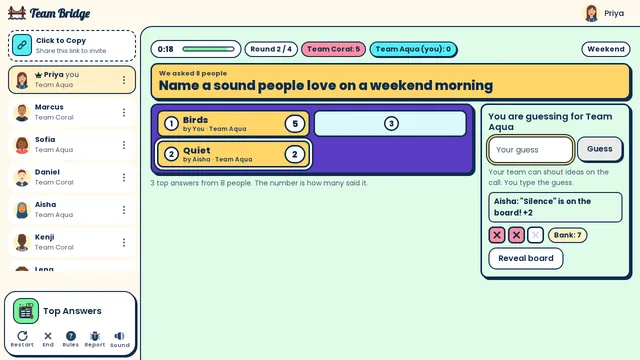640x360 pixels.
Task: Click the Weekend category pill
Action: (606, 49)
